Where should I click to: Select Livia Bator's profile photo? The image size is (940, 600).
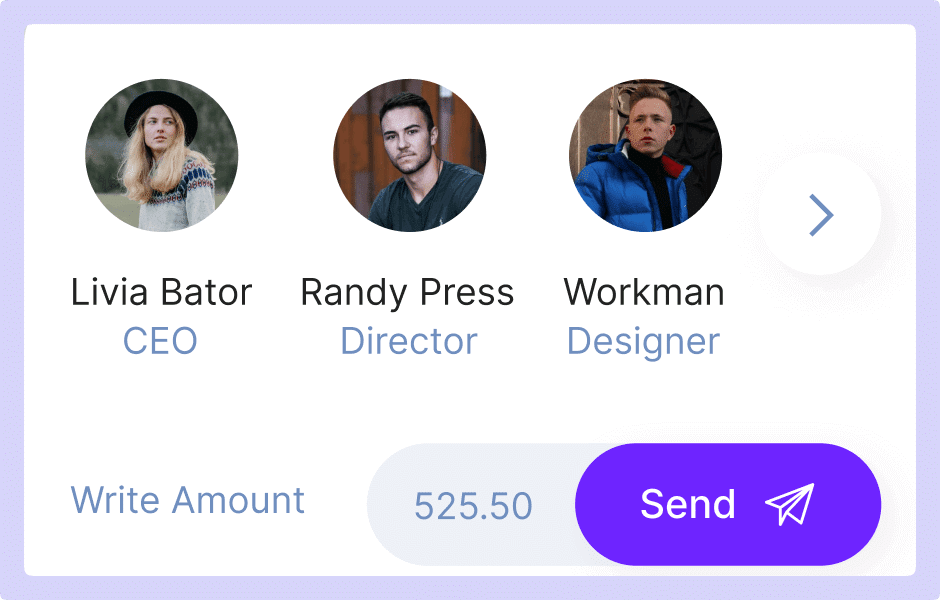click(x=161, y=156)
